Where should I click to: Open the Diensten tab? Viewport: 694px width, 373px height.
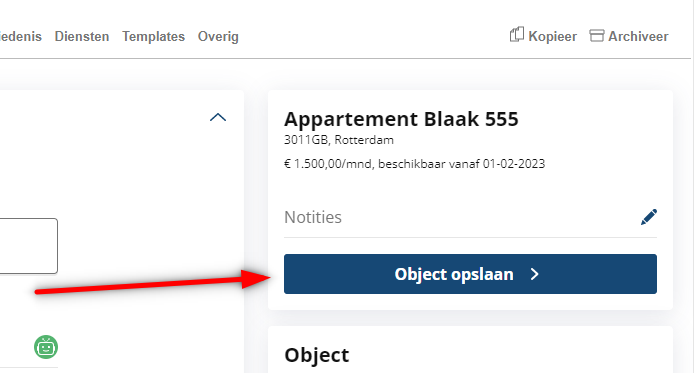click(82, 36)
